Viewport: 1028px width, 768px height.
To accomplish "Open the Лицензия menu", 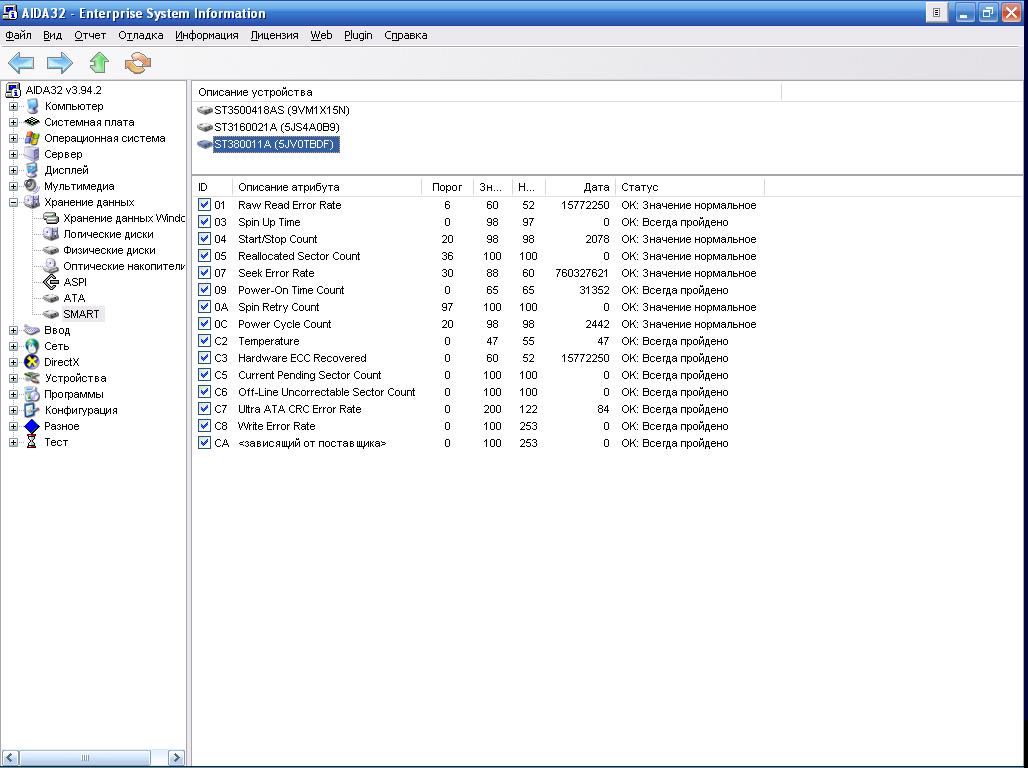I will pyautogui.click(x=274, y=35).
